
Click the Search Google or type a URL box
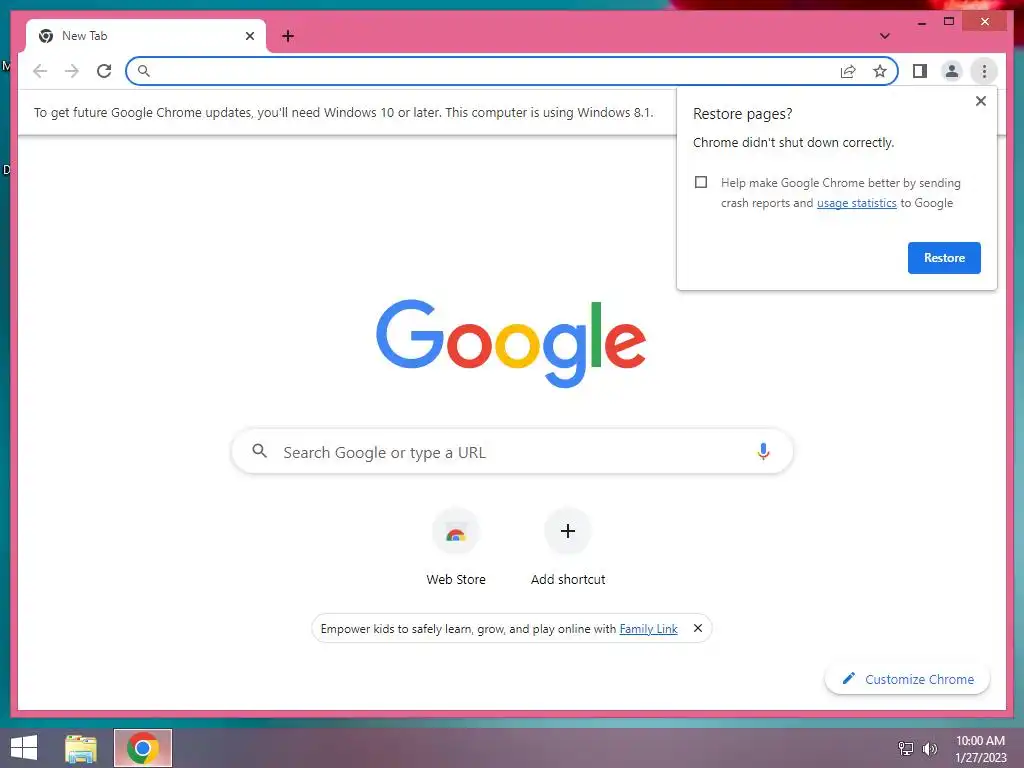tap(512, 451)
